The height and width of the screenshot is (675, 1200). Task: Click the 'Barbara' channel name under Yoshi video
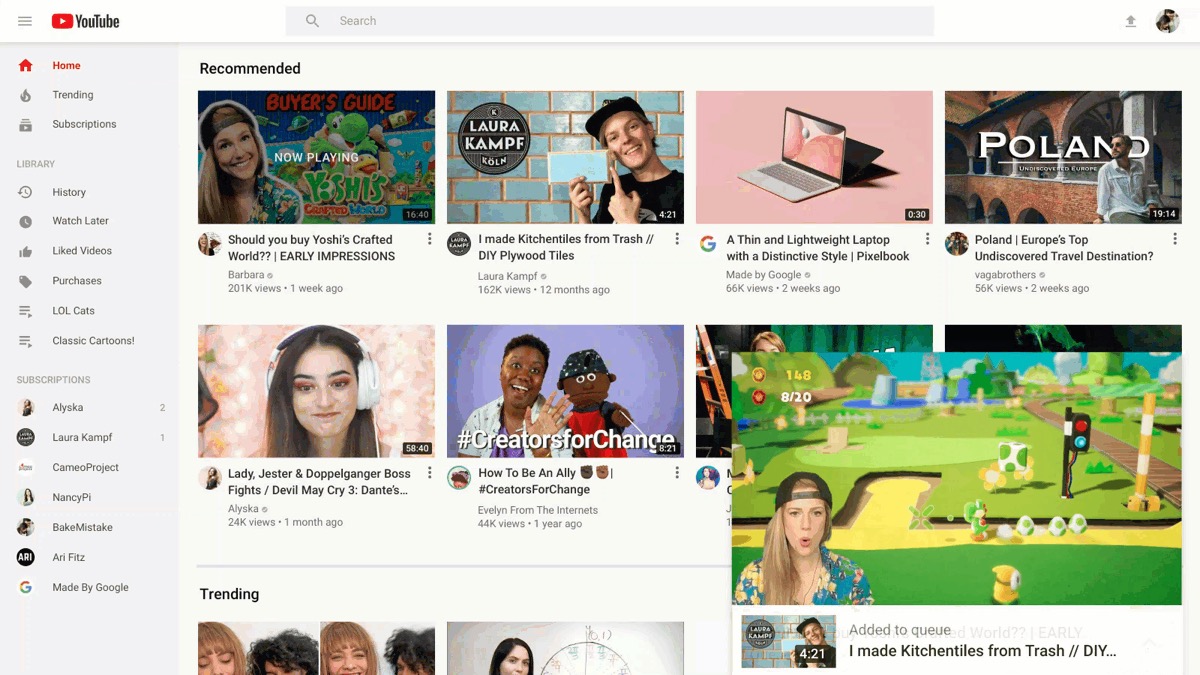click(x=246, y=274)
